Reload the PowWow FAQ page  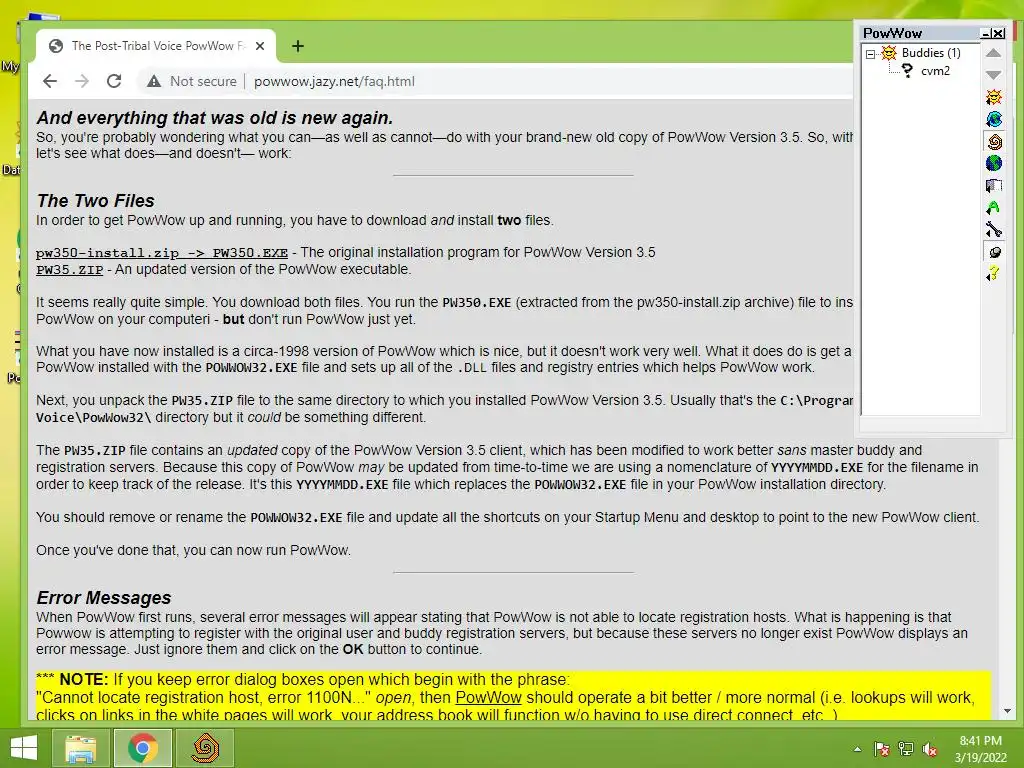114,81
